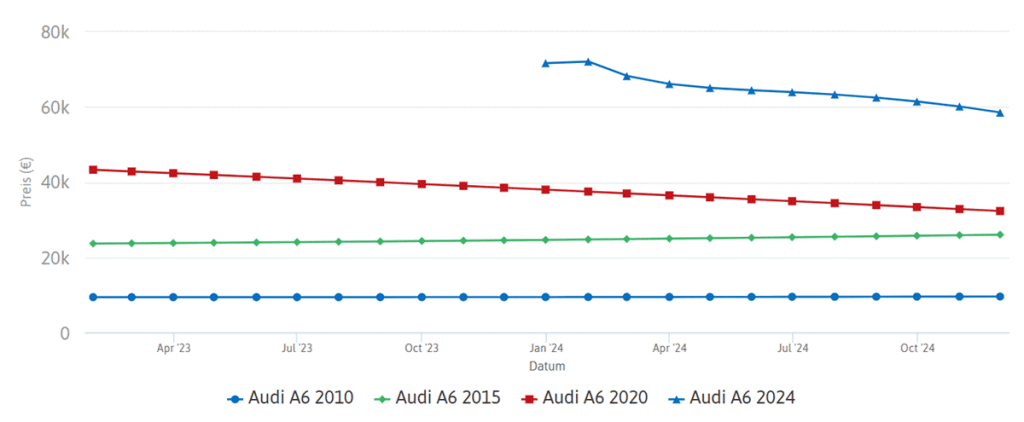Click the 80k label on the y-axis
Screen dimensions: 1024x422
55,32
